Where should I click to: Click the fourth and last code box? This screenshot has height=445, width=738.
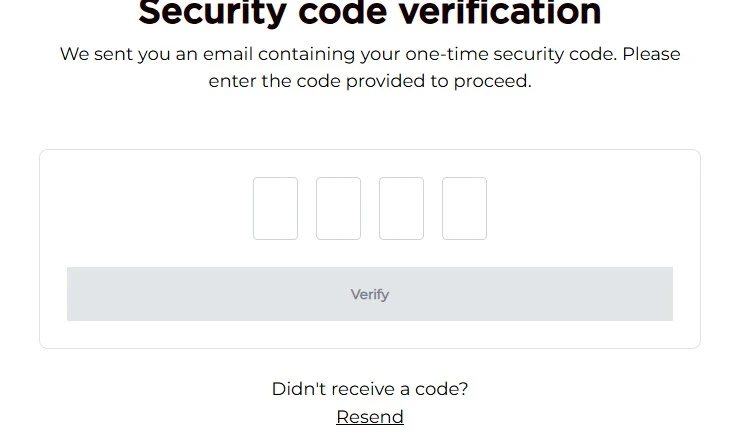coord(464,208)
